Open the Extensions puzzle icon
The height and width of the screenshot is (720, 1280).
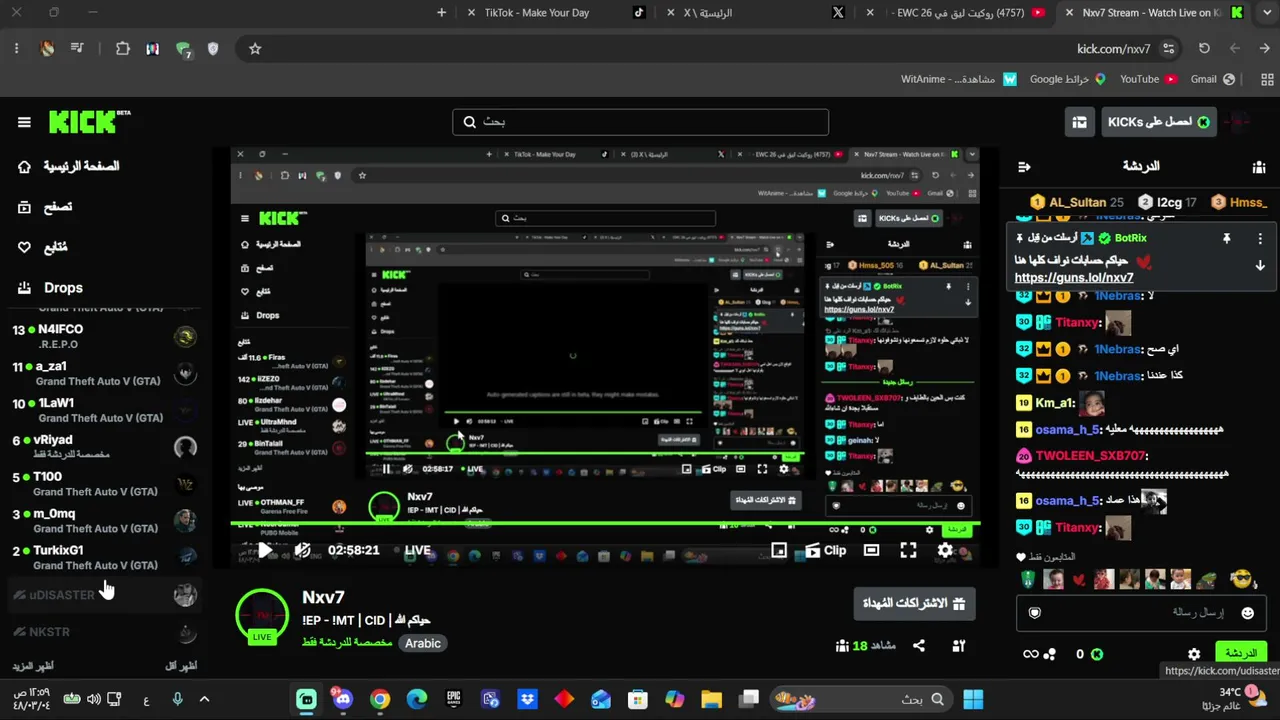pos(123,49)
